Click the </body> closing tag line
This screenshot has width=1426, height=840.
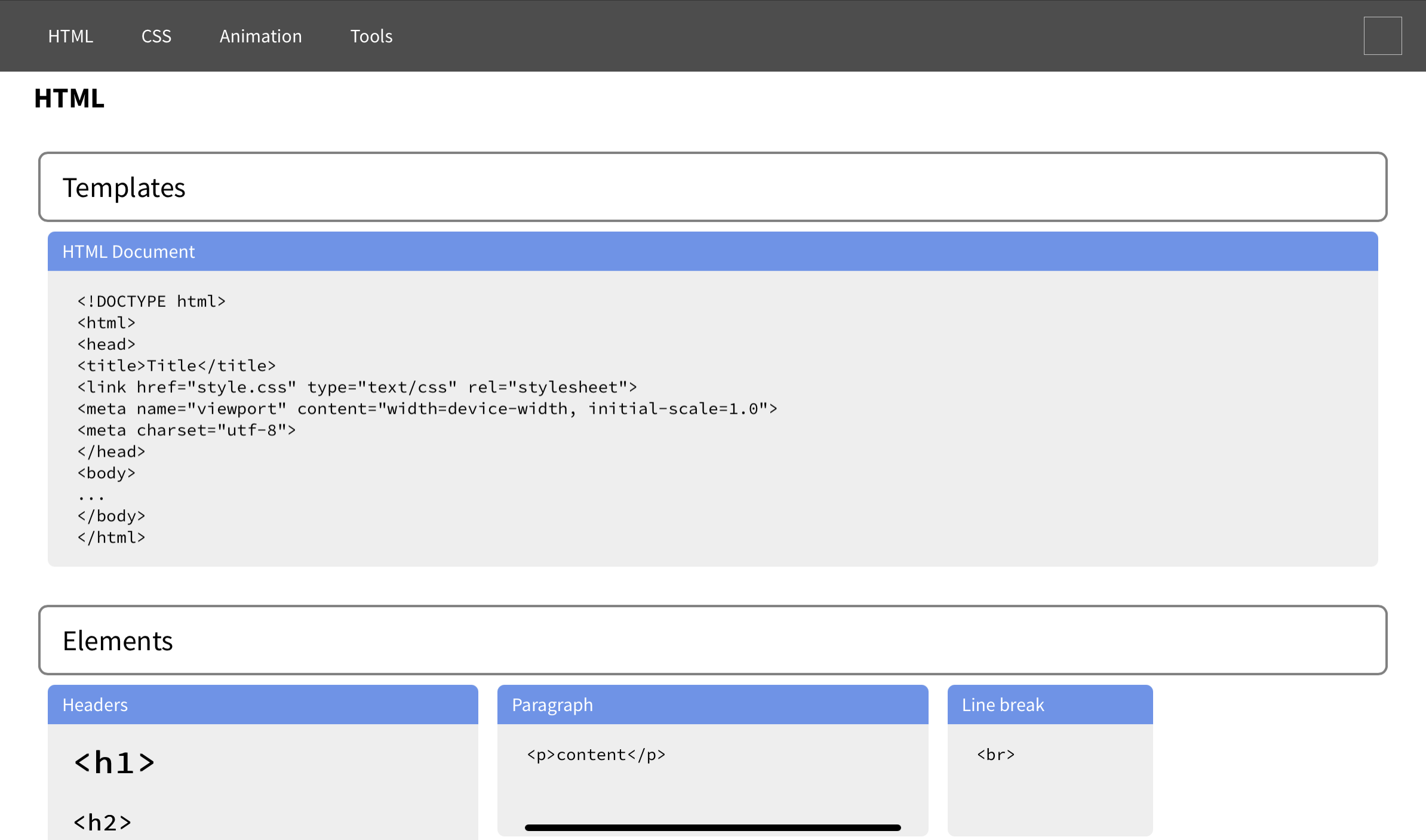point(111,516)
